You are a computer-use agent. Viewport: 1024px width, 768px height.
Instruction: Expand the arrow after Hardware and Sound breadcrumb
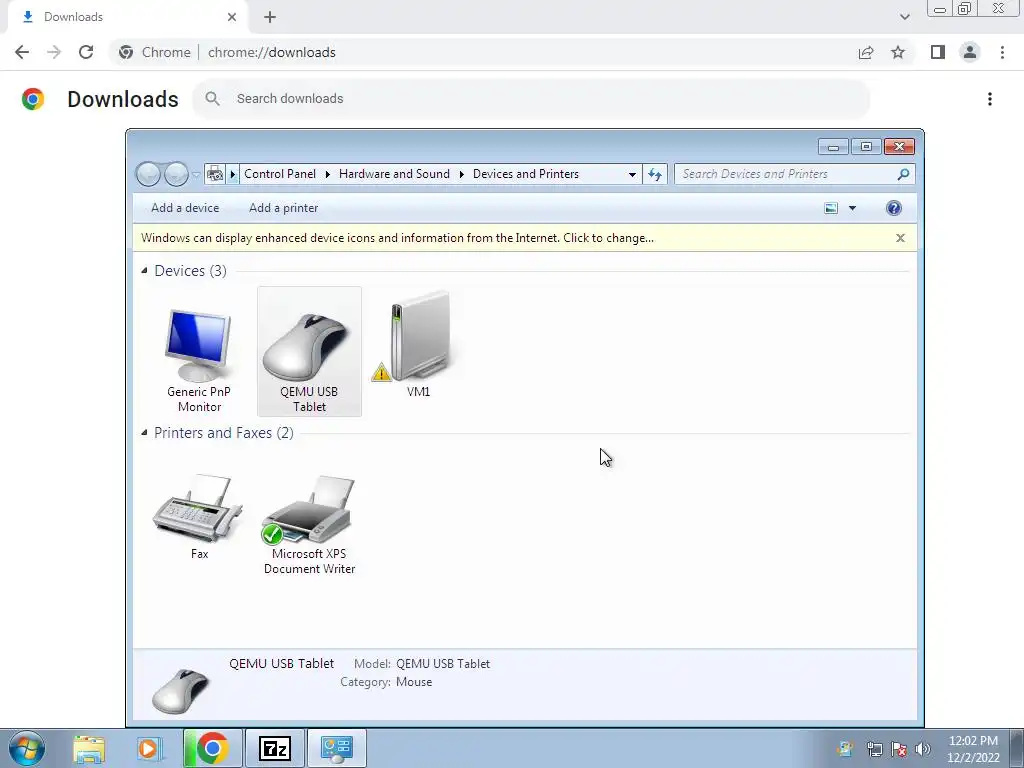point(461,174)
